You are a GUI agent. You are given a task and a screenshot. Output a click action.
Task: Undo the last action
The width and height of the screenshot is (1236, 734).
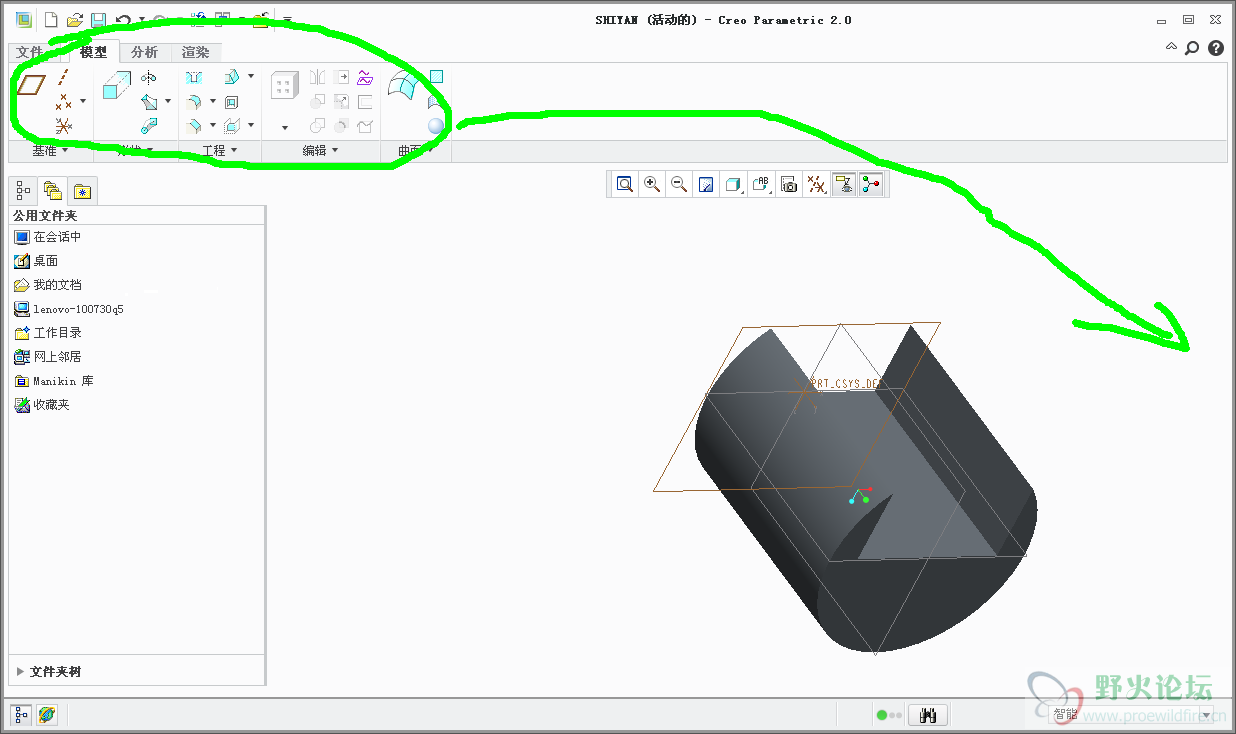(x=123, y=19)
